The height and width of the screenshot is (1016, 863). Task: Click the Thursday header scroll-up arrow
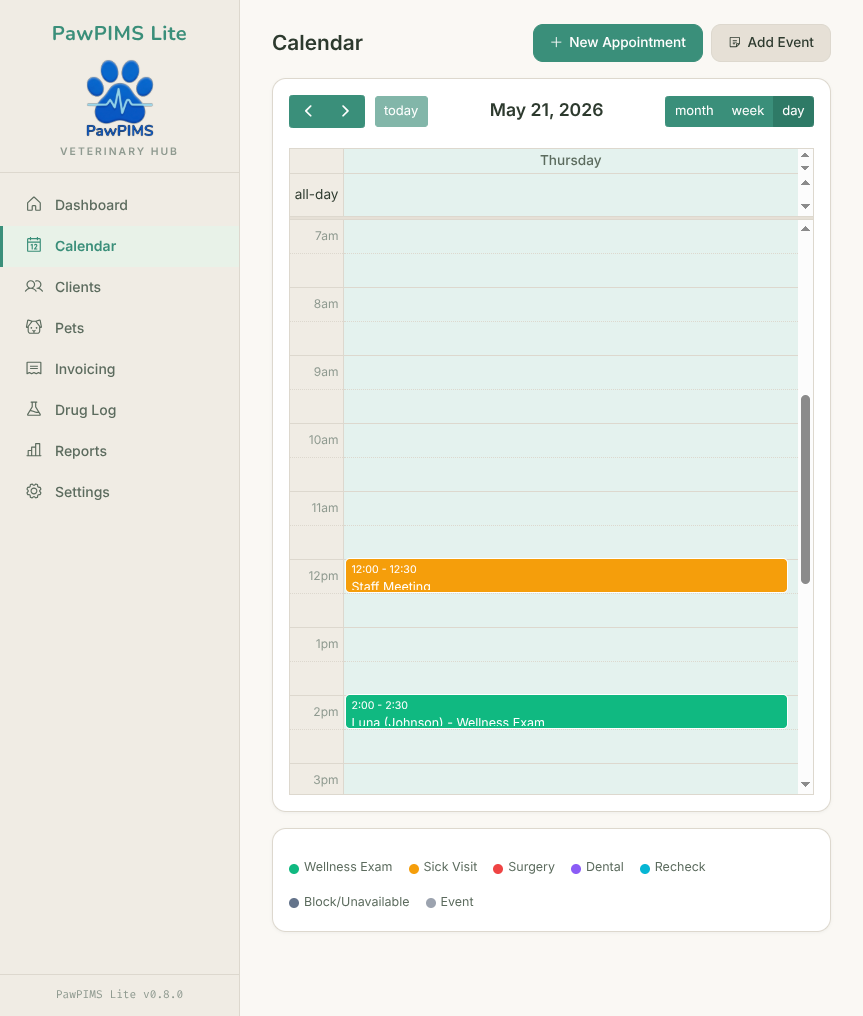point(805,156)
